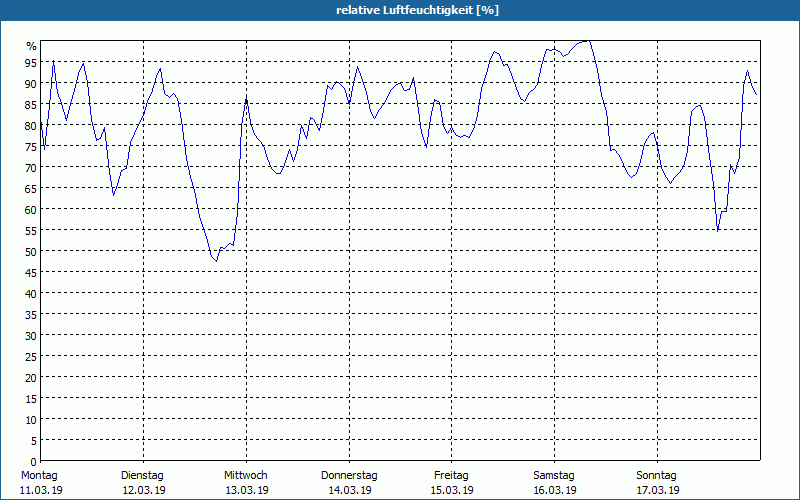
Task: Click the 50 value on the y-axis
Action: click(x=31, y=252)
